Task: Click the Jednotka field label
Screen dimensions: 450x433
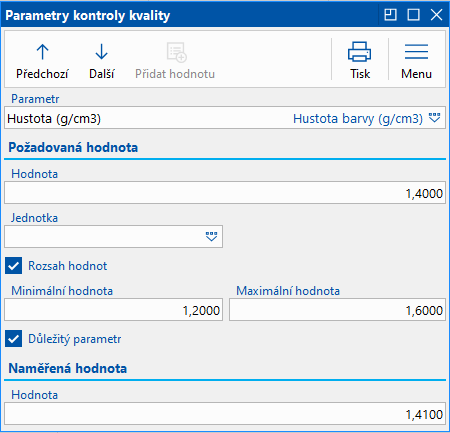Action: tap(34, 218)
